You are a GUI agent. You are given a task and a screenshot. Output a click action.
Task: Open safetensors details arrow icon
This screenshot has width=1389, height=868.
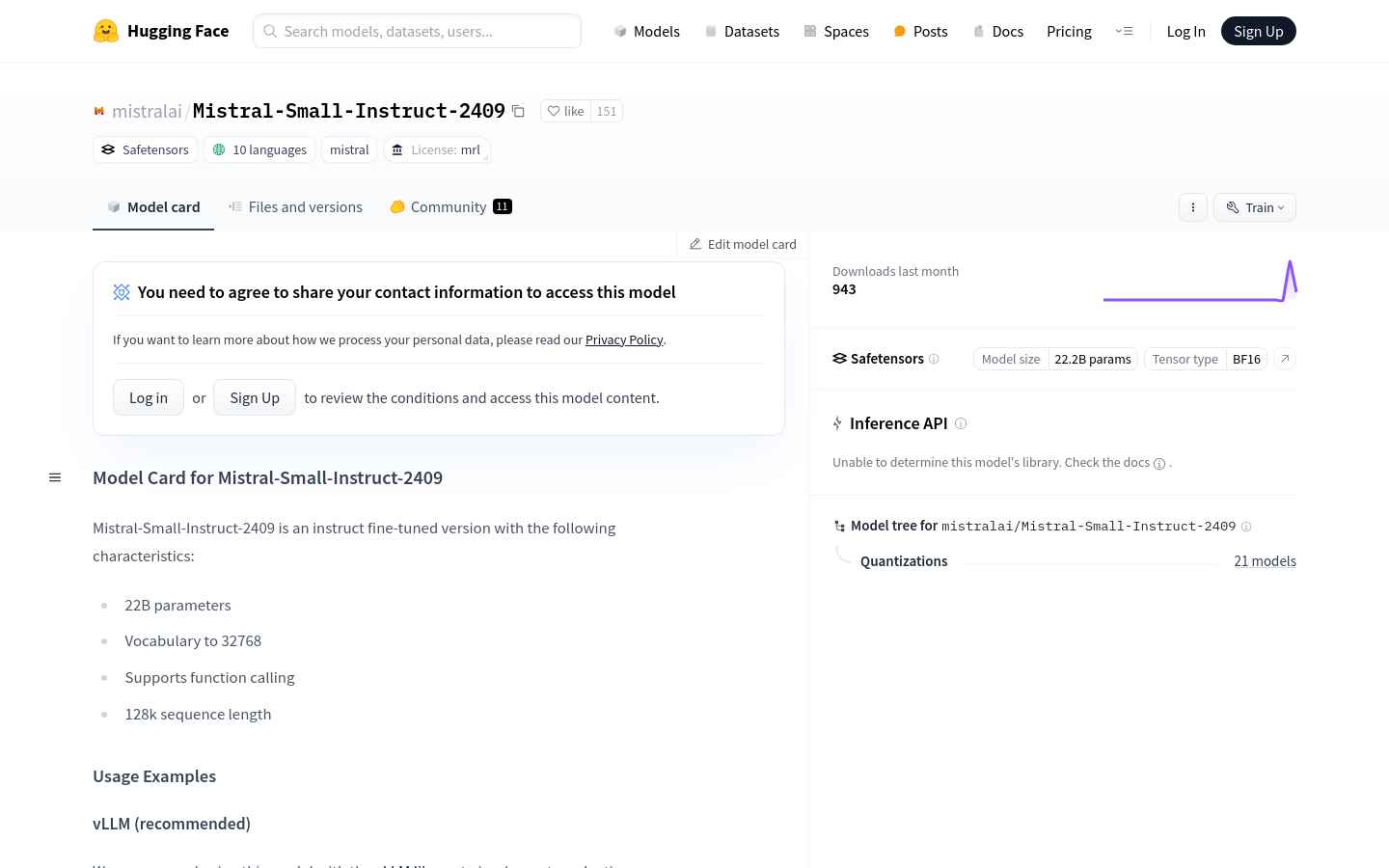[1285, 359]
